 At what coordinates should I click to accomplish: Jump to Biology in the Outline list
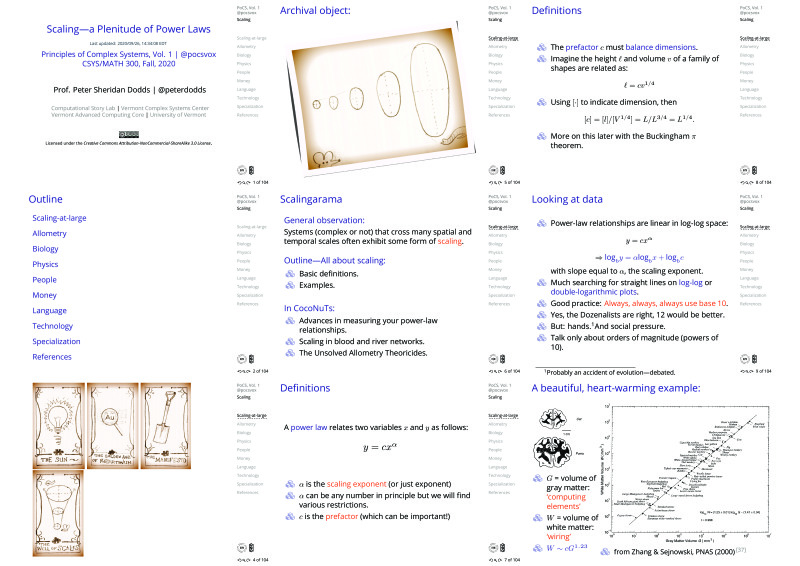46,250
